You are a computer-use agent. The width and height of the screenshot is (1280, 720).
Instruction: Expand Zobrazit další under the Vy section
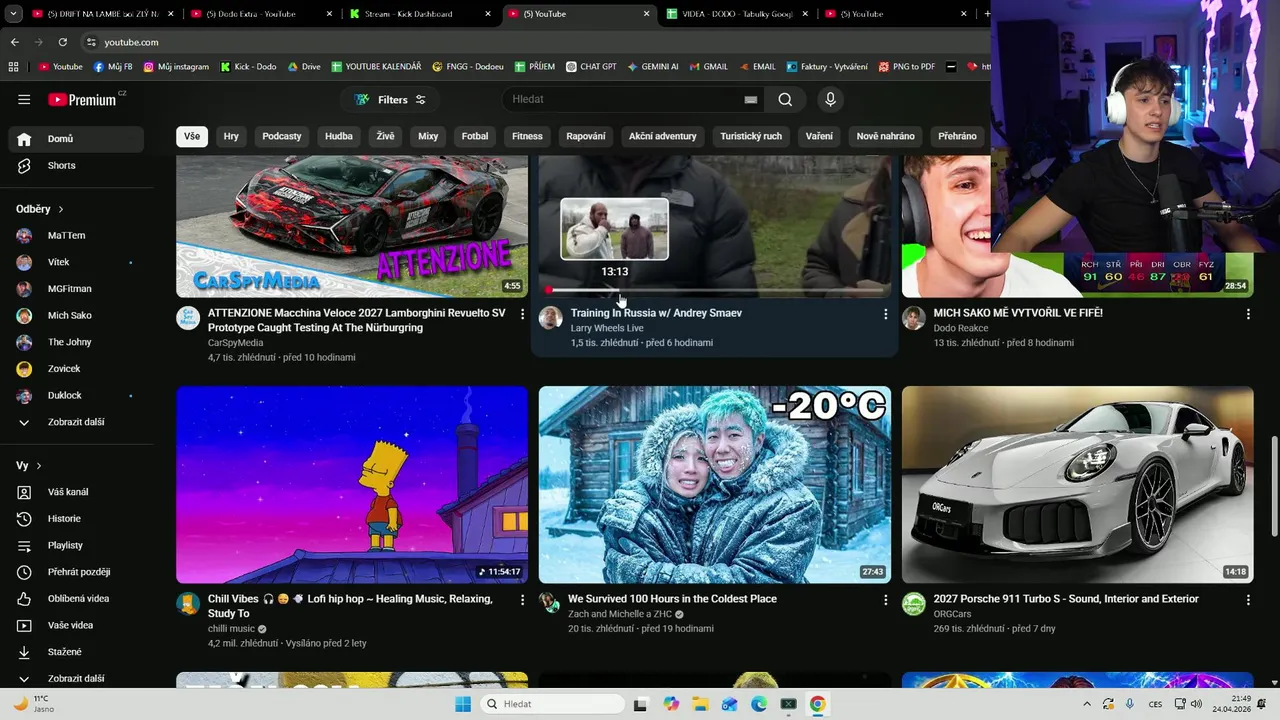(76, 678)
